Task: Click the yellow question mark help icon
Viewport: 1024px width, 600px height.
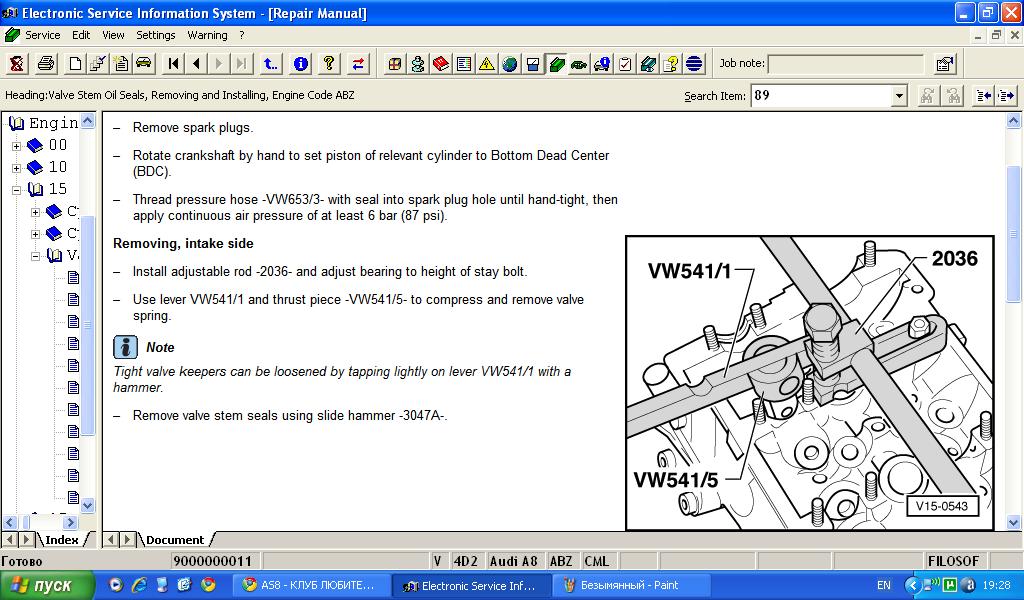Action: coord(329,64)
